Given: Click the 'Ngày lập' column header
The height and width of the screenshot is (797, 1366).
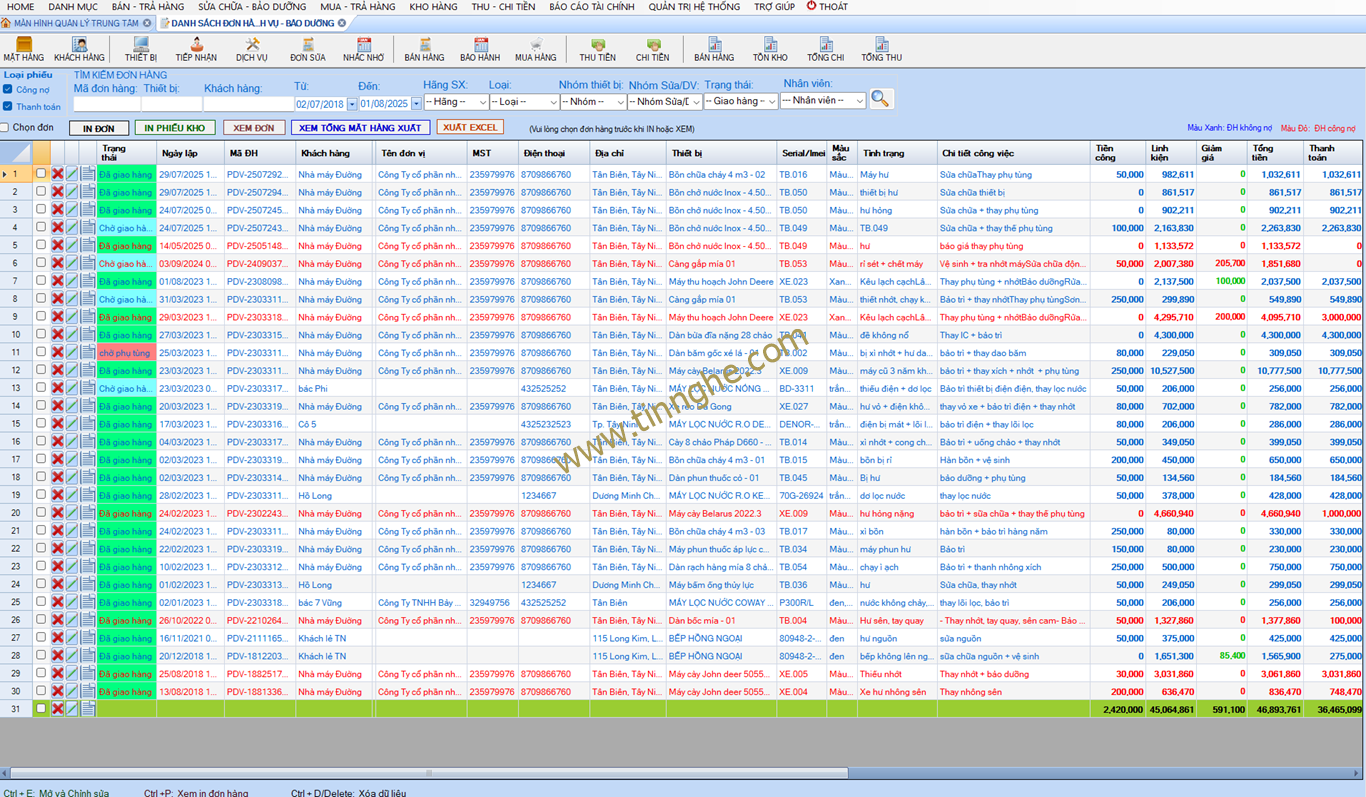Looking at the screenshot, I should click(x=190, y=153).
